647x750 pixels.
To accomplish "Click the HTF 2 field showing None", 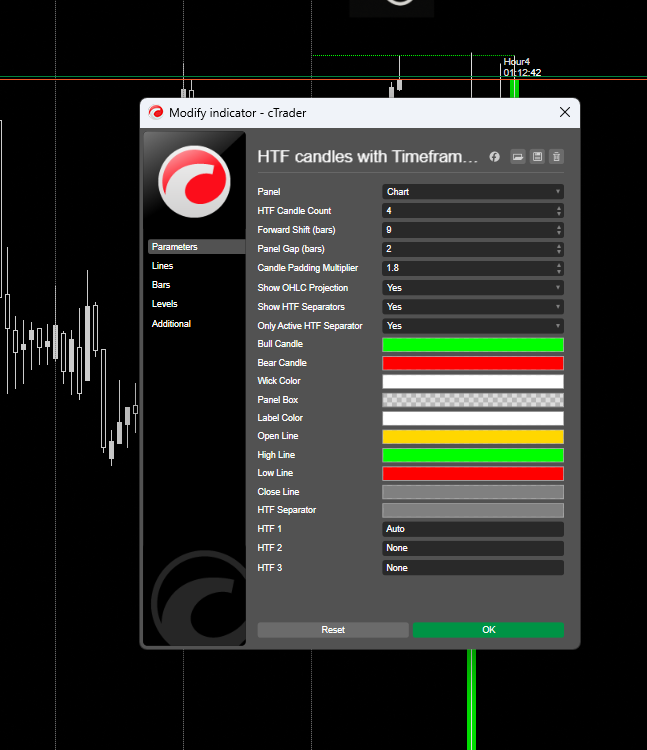I will [x=473, y=548].
